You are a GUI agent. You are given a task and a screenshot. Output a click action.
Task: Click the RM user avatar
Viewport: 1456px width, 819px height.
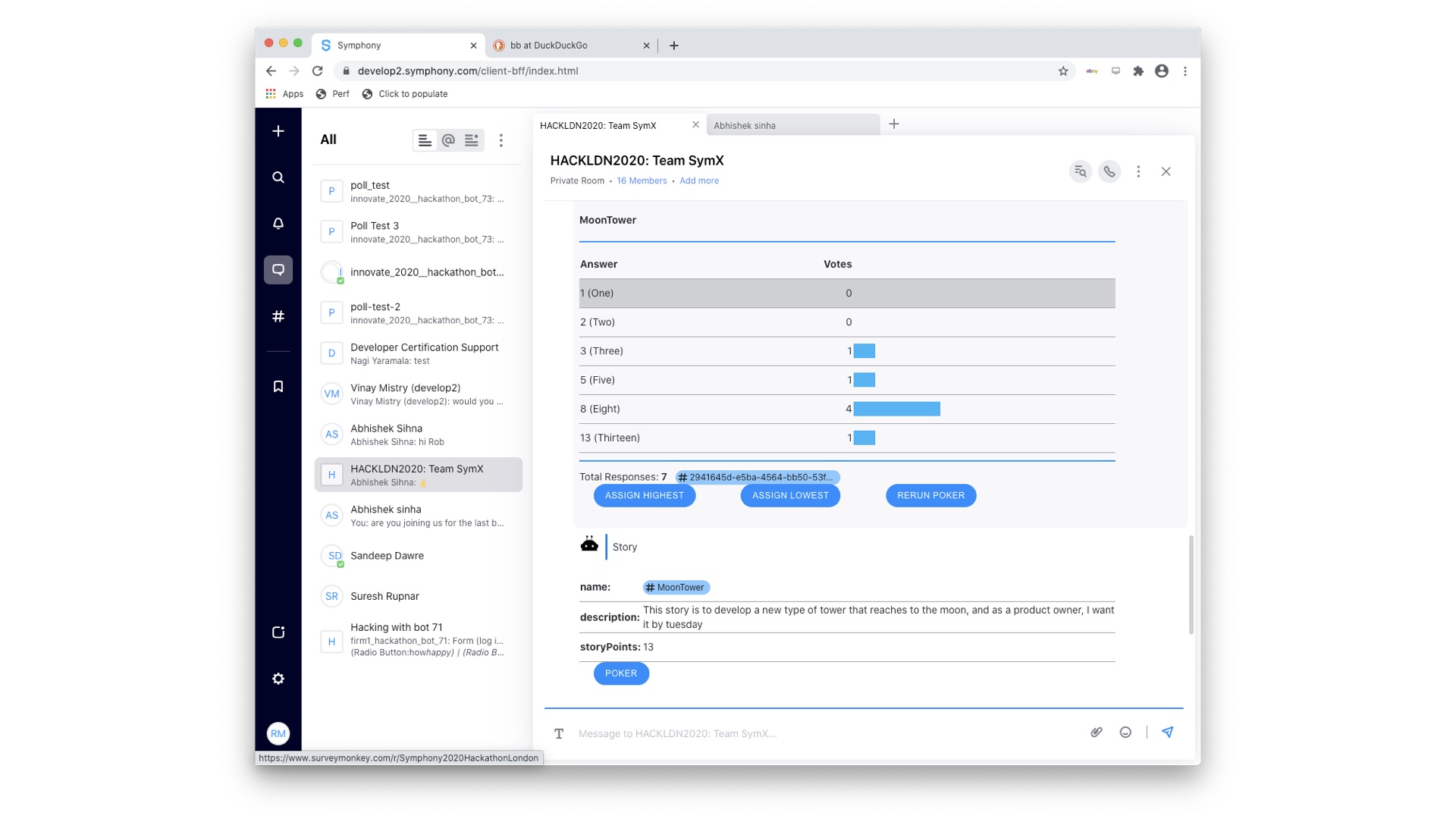pyautogui.click(x=278, y=733)
